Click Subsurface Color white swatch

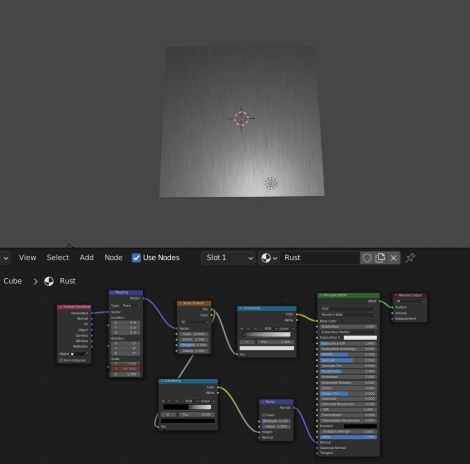click(360, 338)
